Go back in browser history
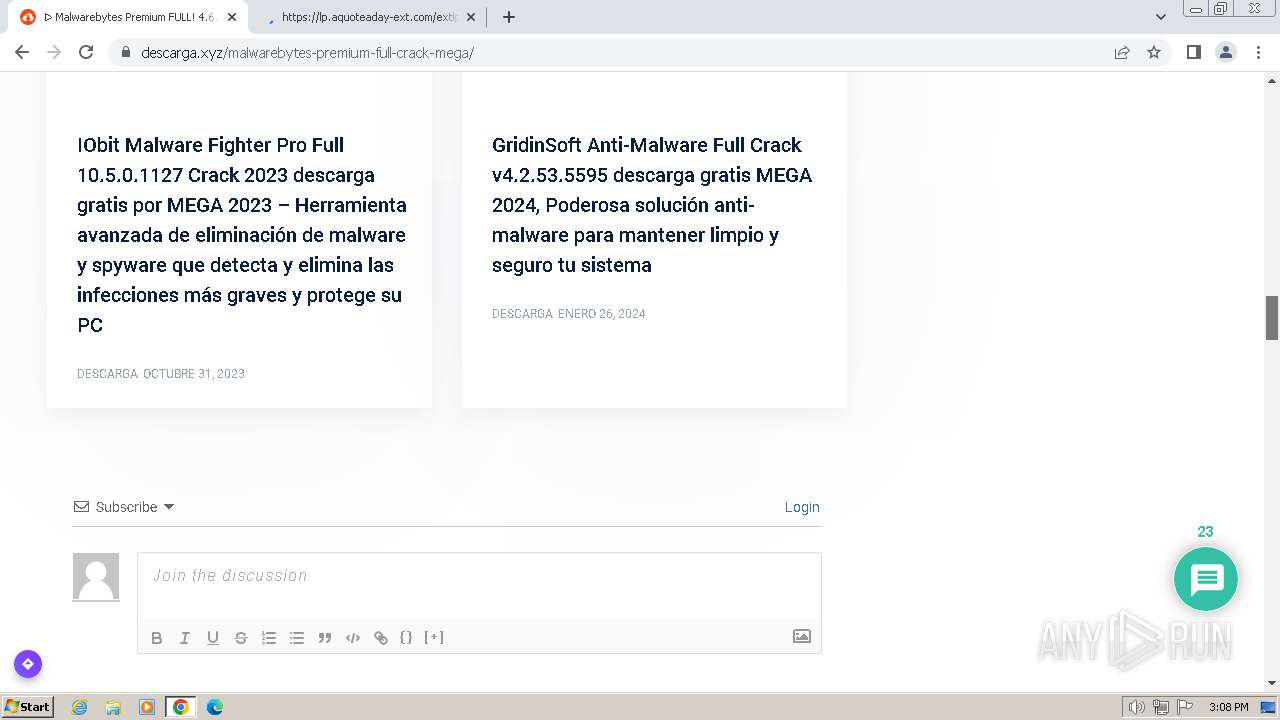 point(22,52)
